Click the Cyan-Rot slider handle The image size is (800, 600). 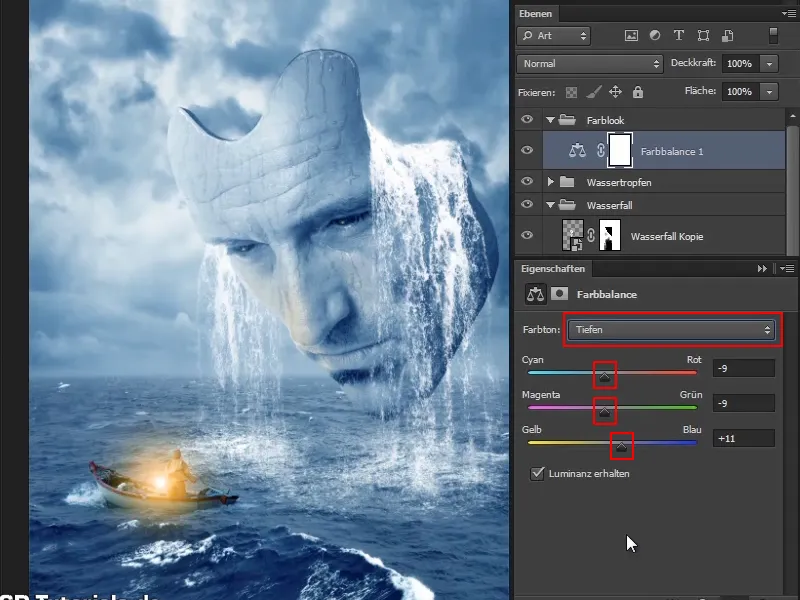(x=605, y=378)
